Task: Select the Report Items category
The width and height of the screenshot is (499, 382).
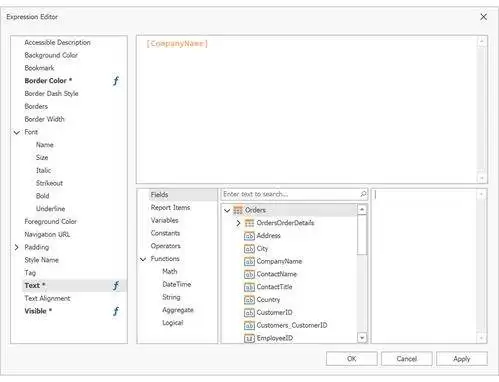Action: [170, 207]
